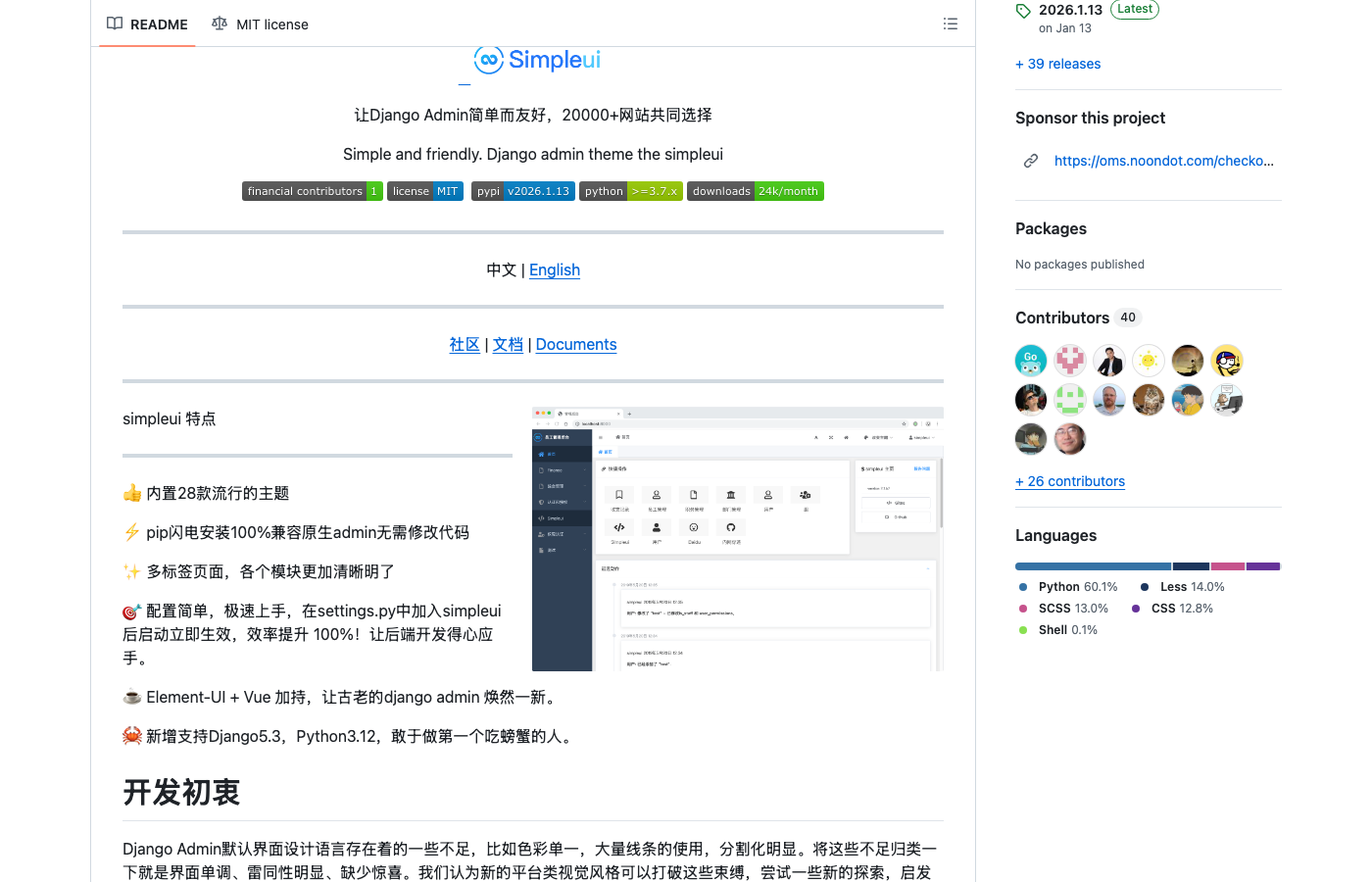Open the Packages section heading
This screenshot has width=1372, height=882.
click(x=1051, y=228)
